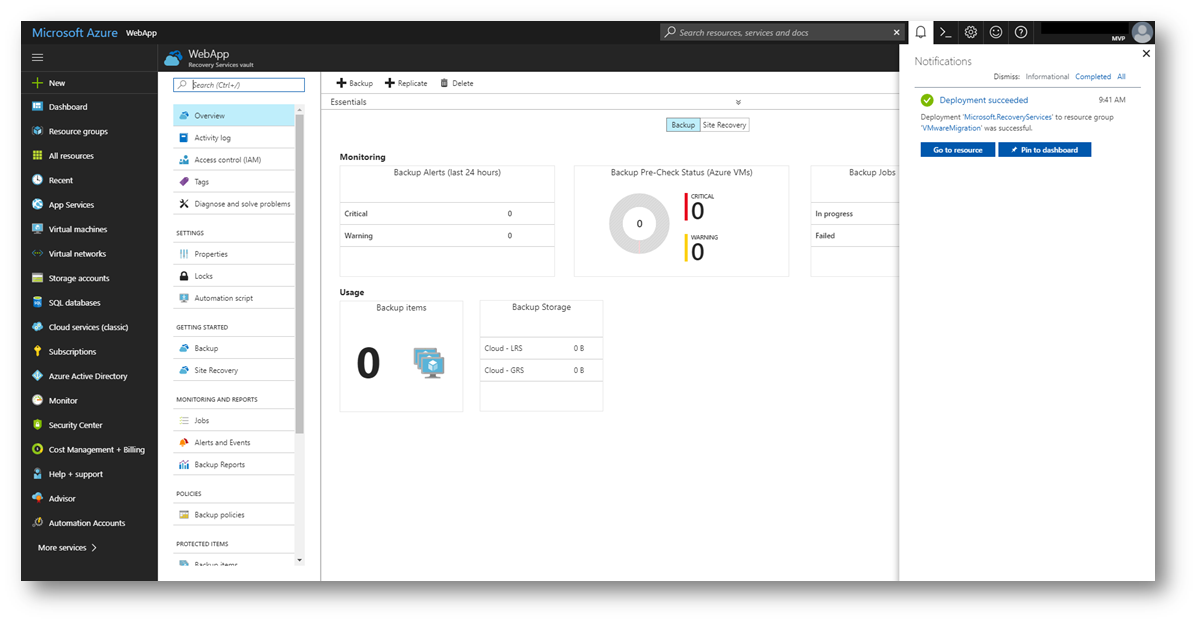1197x623 pixels.
Task: Click the Pin to dashboard button
Action: (x=1044, y=150)
